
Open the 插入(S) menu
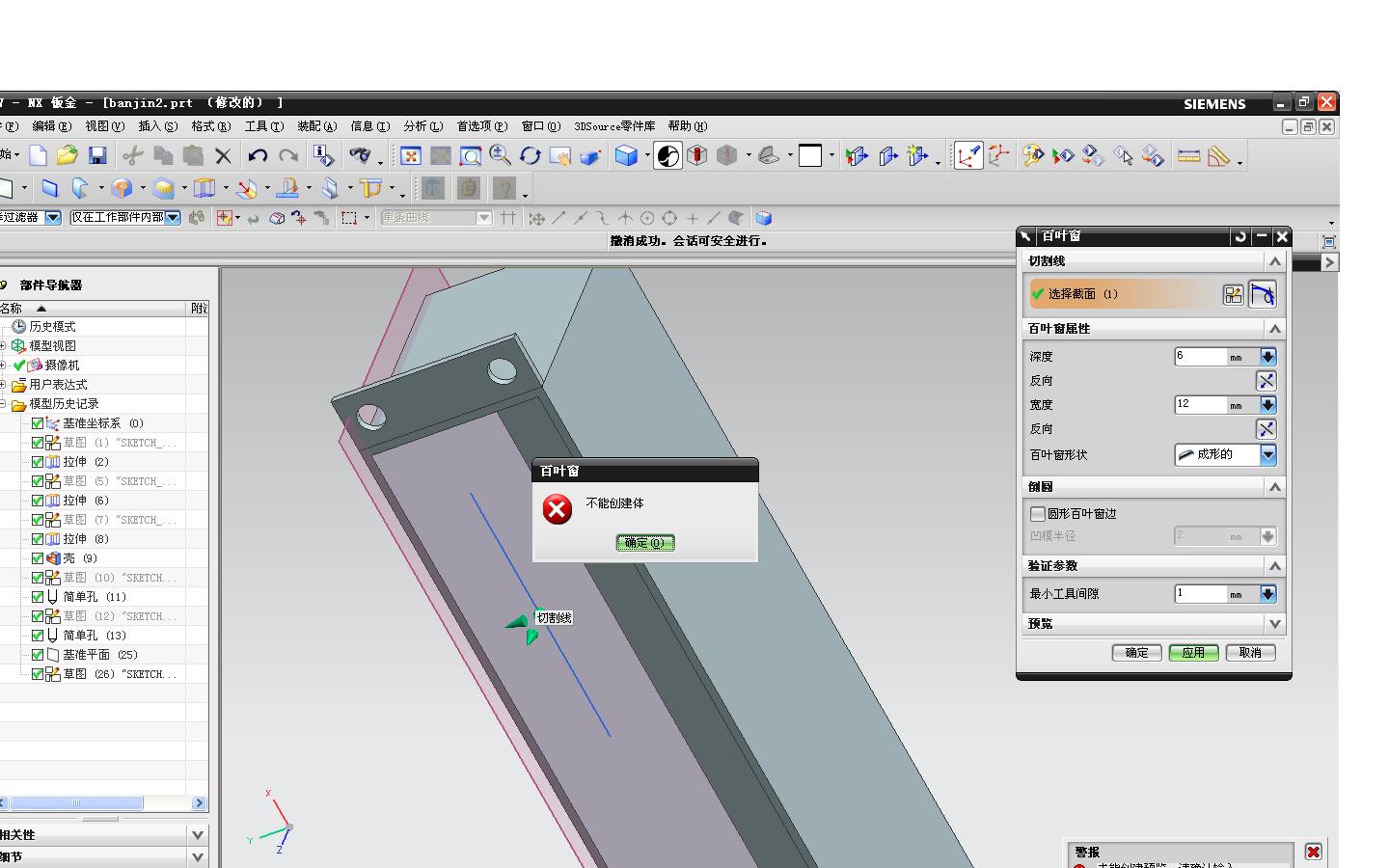(x=157, y=126)
